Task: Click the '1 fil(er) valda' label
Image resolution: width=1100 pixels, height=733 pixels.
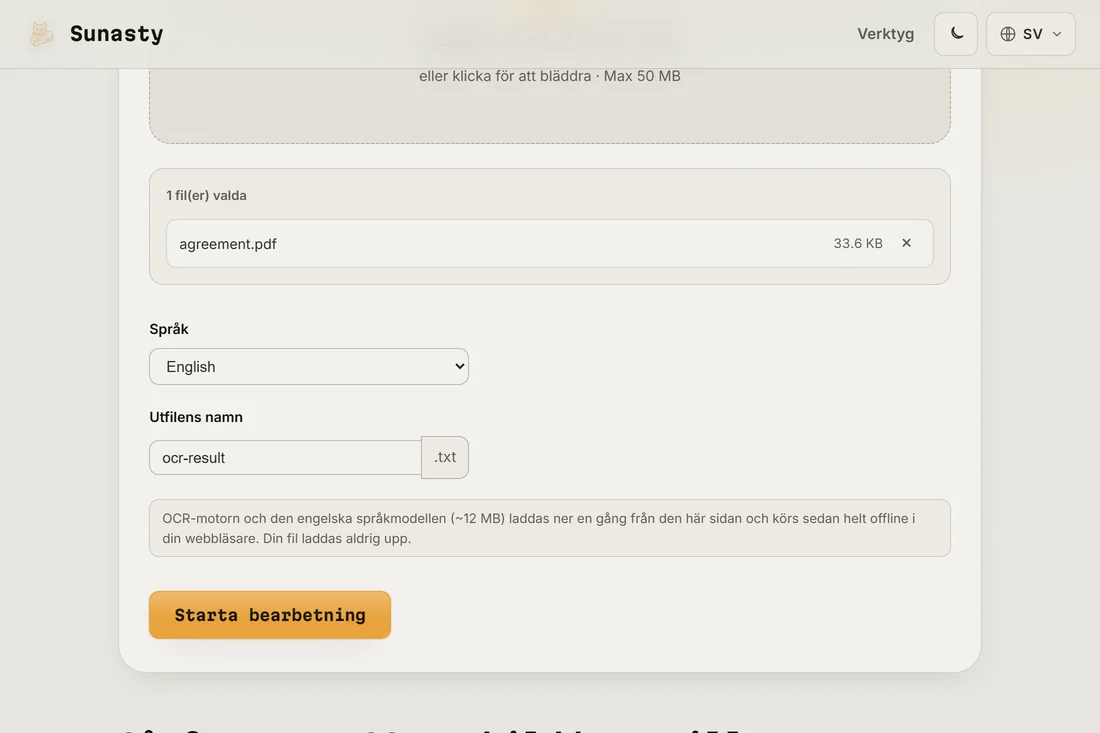Action: pyautogui.click(x=206, y=196)
